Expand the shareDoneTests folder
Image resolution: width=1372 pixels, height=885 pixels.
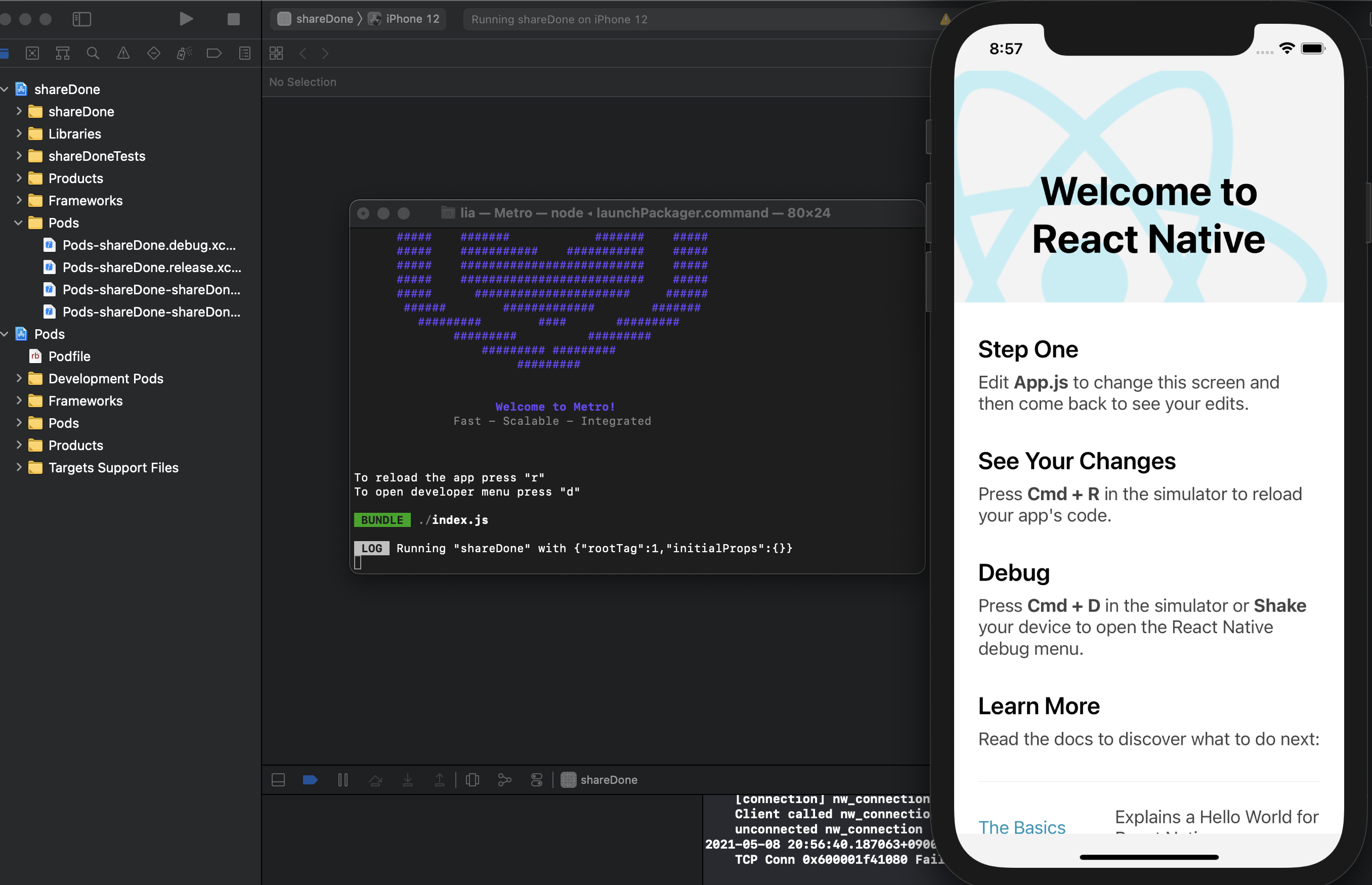19,156
